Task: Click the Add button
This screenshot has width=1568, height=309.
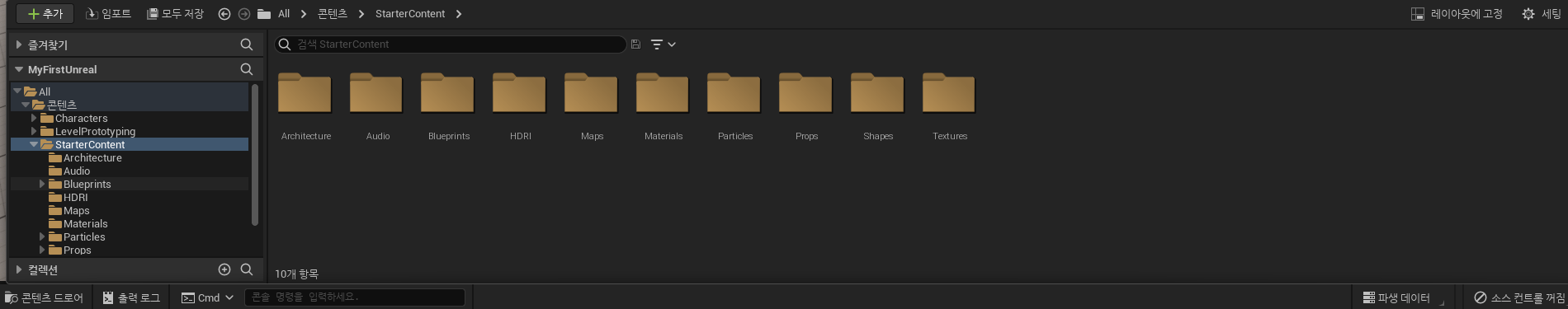Action: click(45, 14)
